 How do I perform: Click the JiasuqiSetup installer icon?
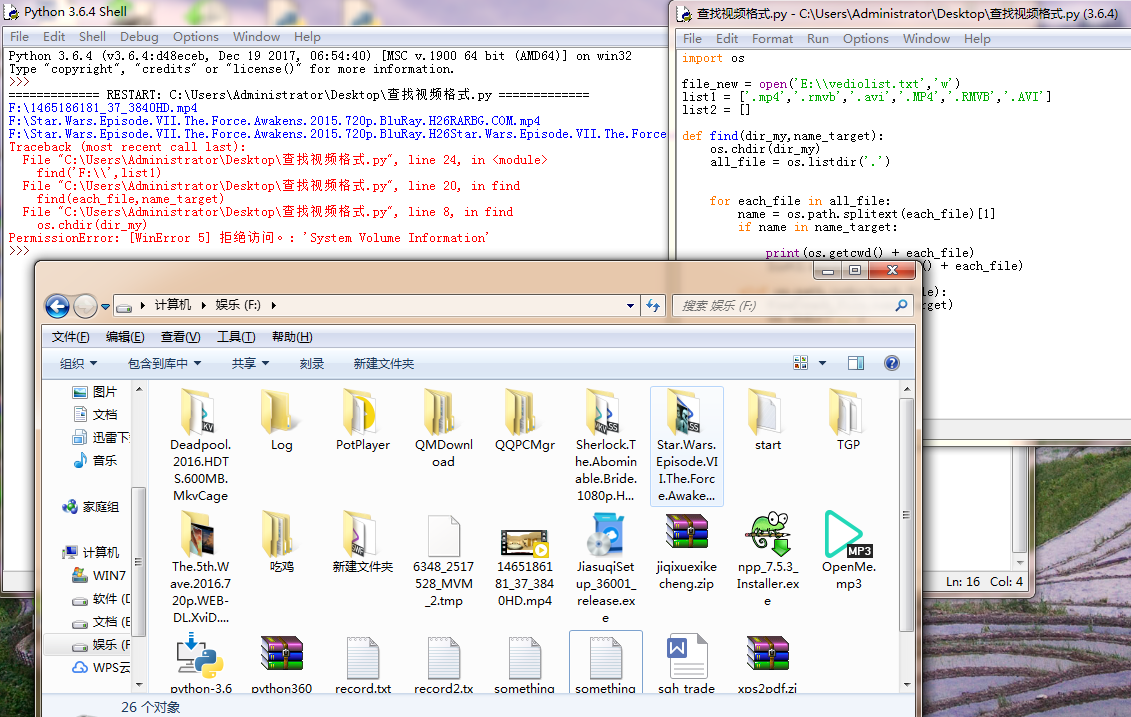tap(605, 535)
